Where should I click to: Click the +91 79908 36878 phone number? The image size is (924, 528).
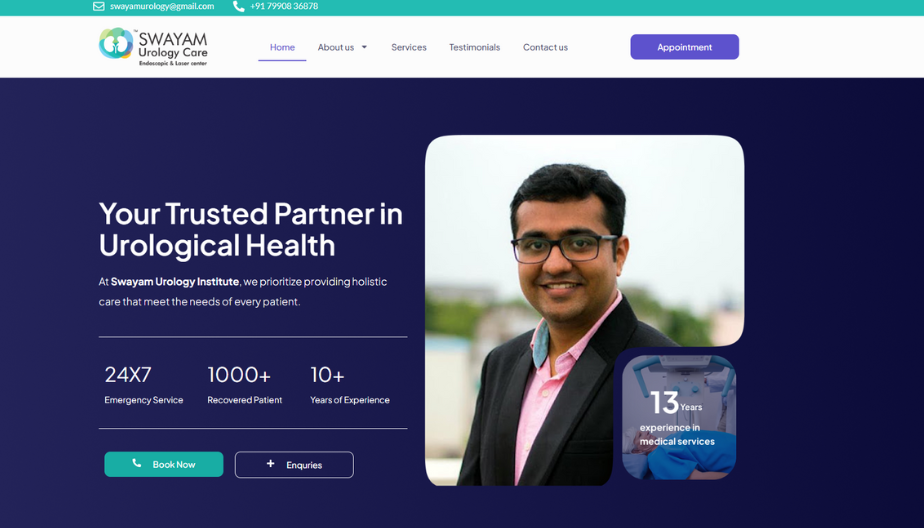pos(284,6)
